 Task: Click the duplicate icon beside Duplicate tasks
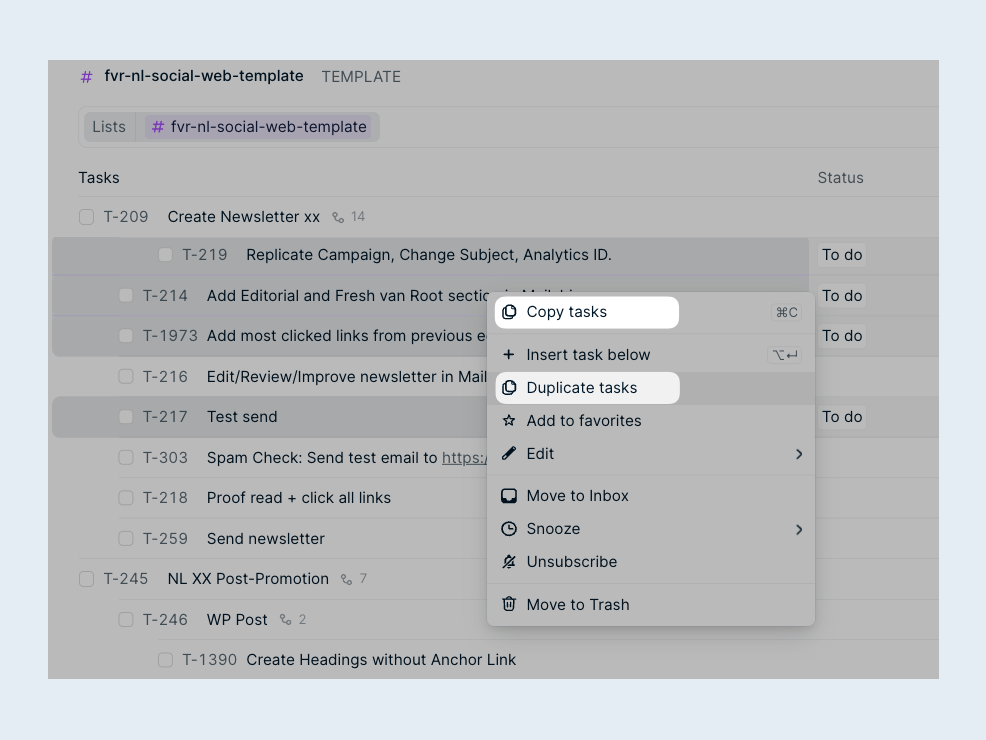tap(509, 388)
